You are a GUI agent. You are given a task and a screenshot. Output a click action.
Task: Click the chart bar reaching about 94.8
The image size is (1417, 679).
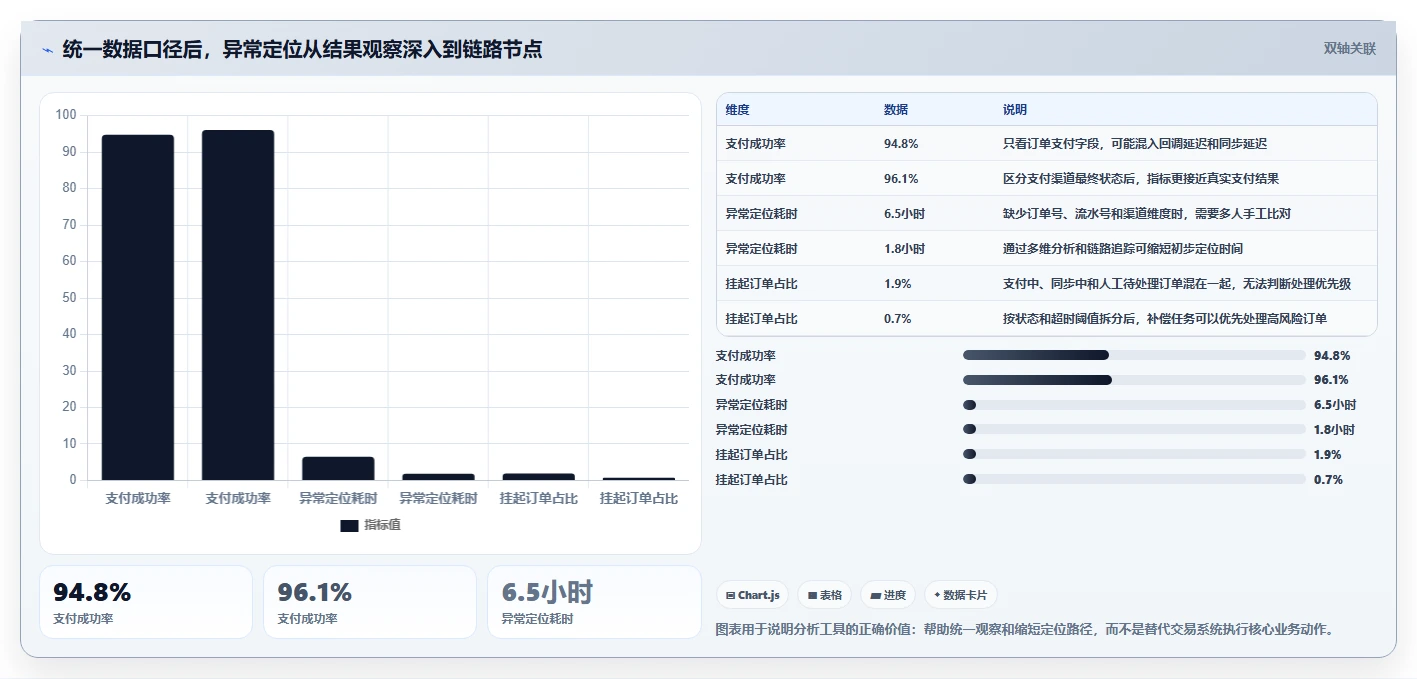point(138,307)
